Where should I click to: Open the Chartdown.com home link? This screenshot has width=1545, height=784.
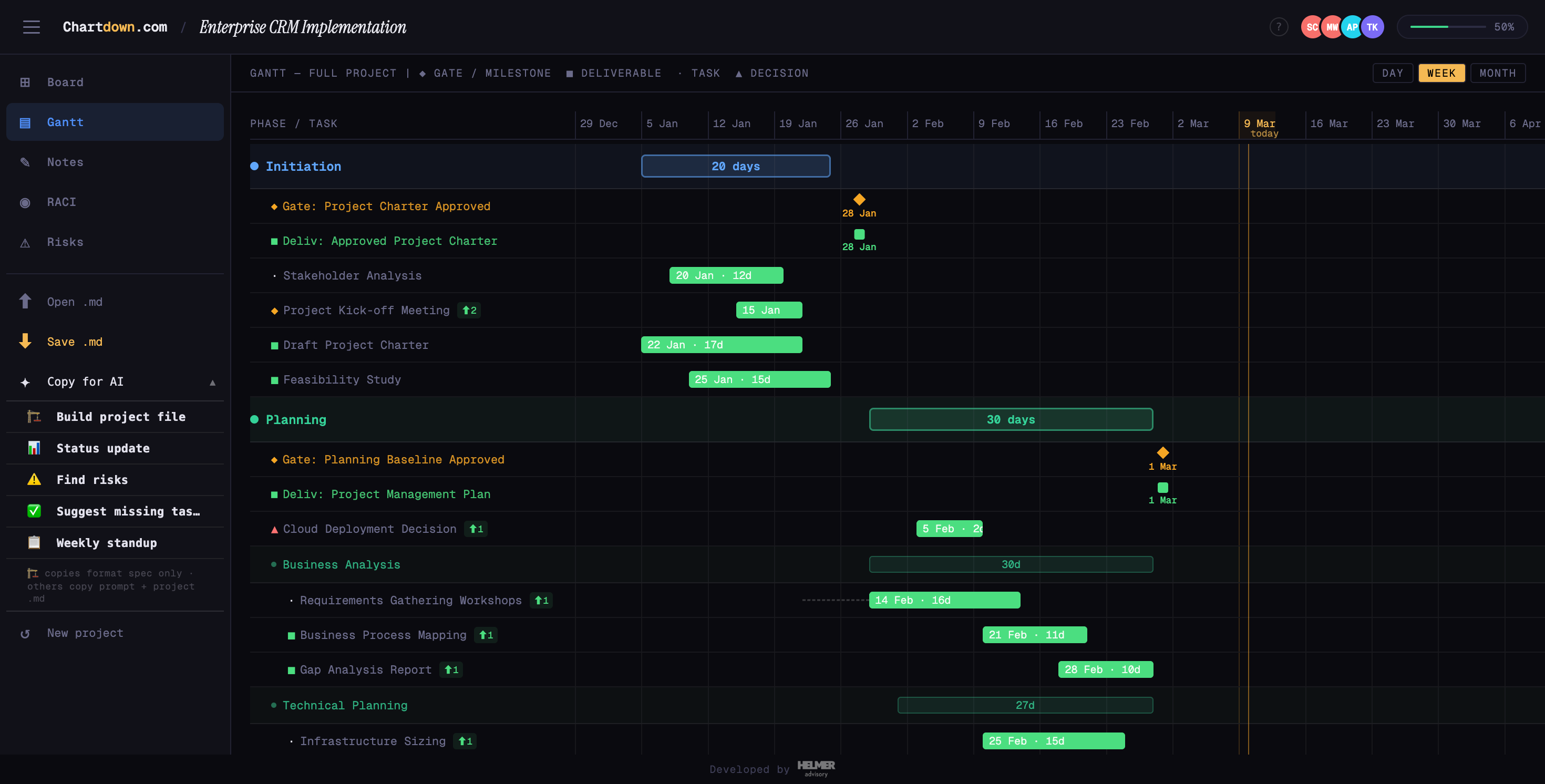pos(114,26)
